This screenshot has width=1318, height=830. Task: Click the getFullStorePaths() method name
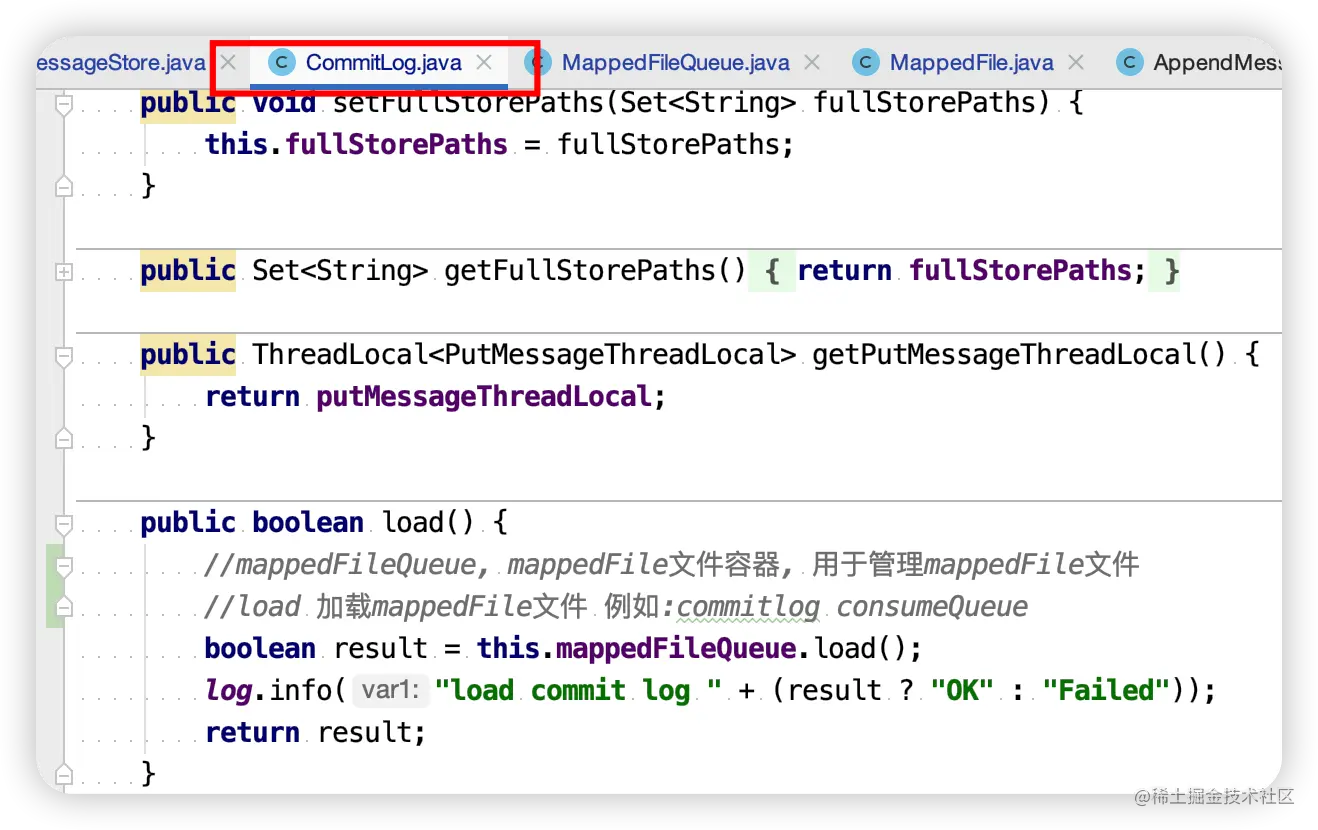(x=595, y=270)
